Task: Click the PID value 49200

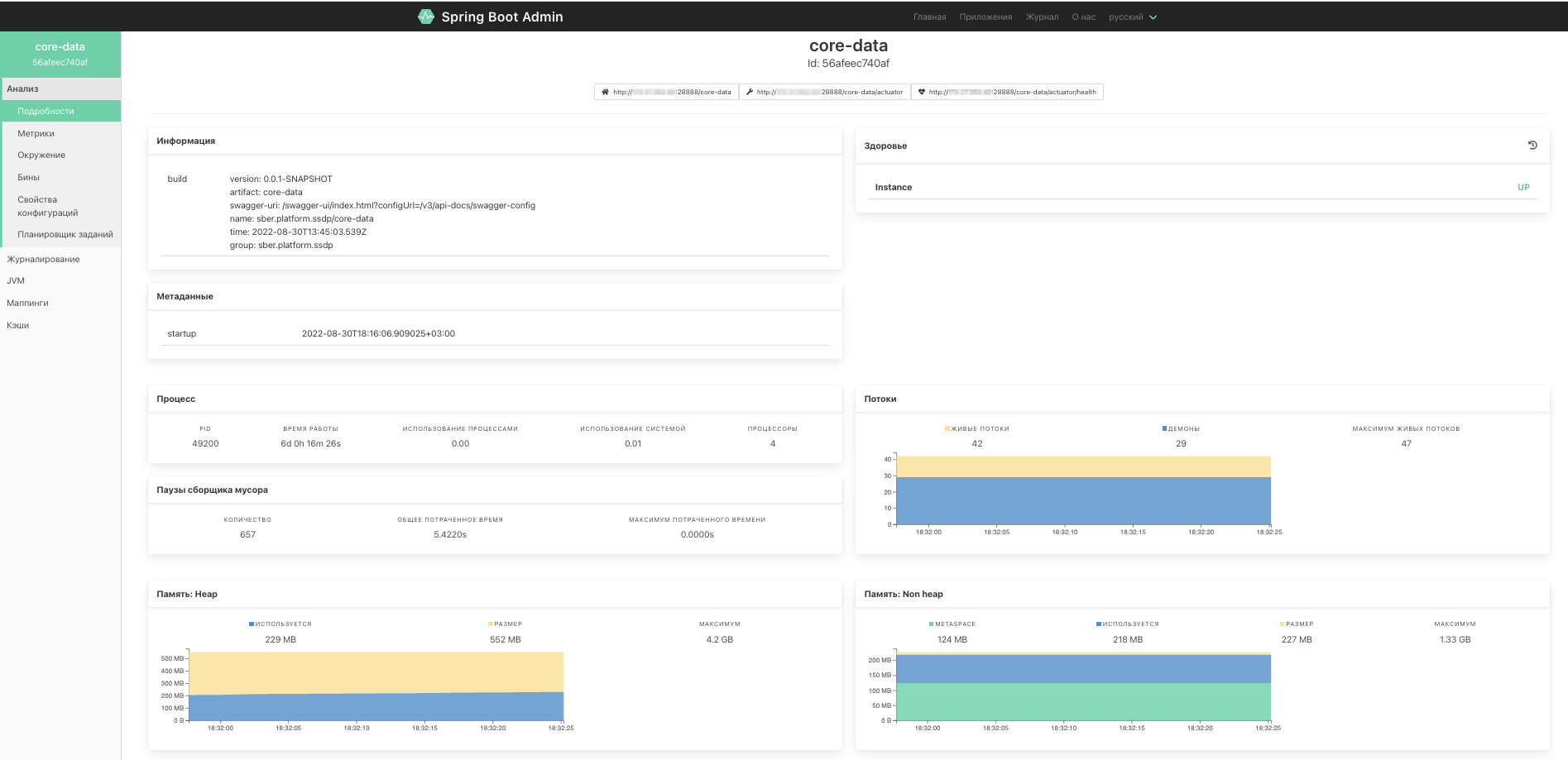Action: click(205, 444)
